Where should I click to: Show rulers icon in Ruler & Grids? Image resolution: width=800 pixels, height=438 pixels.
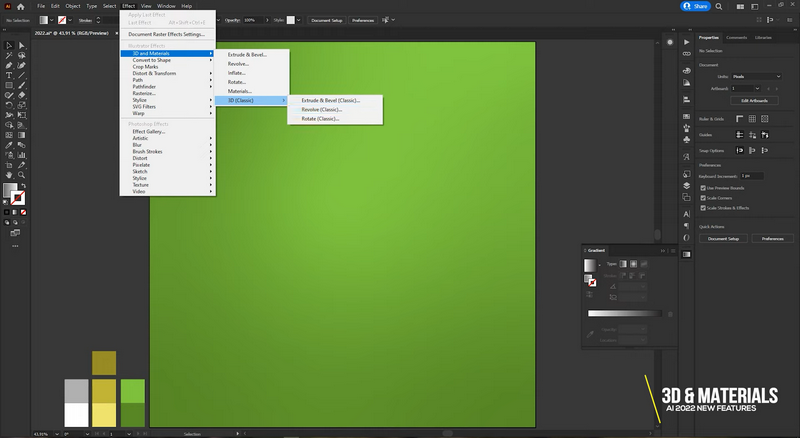click(739, 119)
